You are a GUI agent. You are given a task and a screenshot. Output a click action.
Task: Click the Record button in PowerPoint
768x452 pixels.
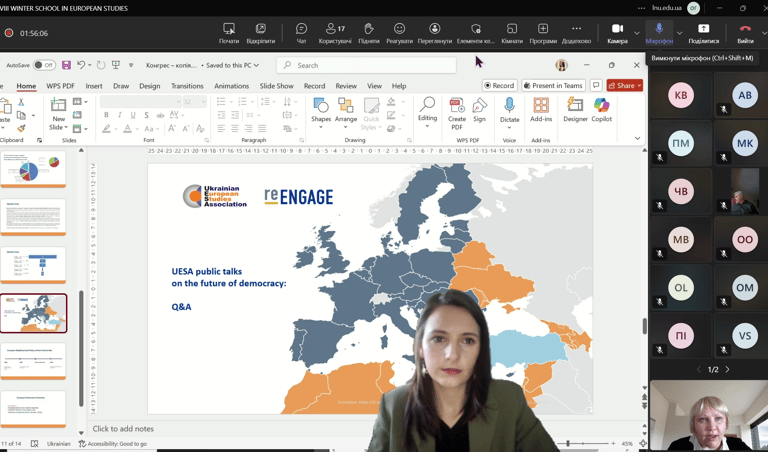499,85
